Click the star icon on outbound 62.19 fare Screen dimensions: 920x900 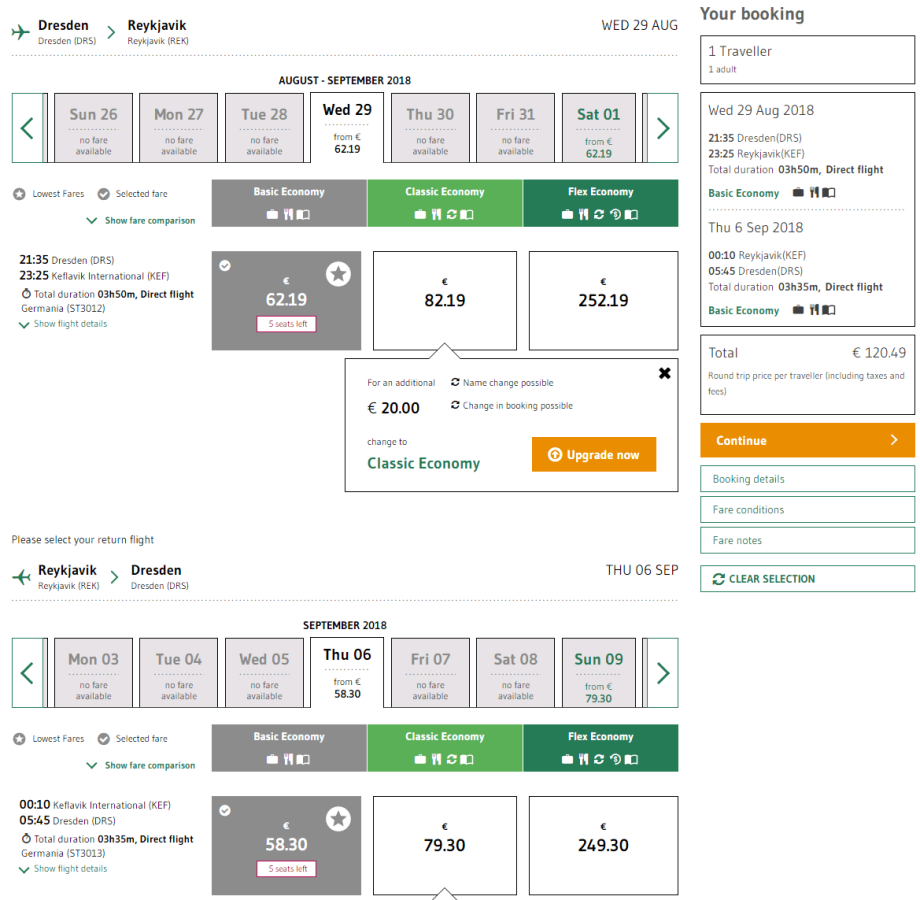click(x=338, y=274)
